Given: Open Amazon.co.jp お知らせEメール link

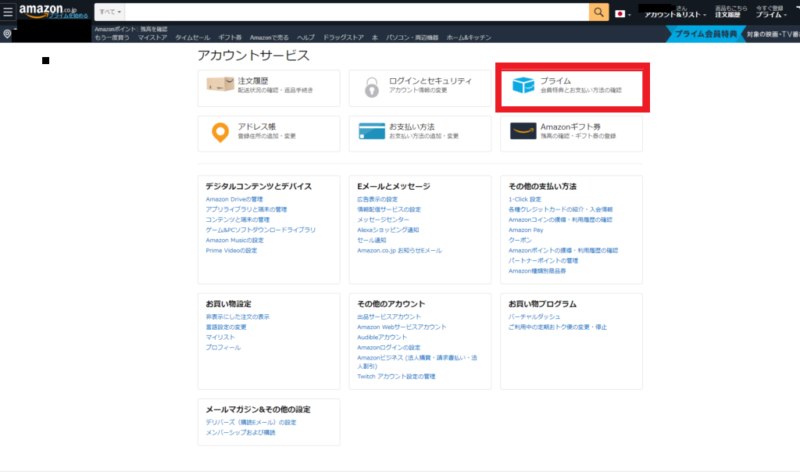Looking at the screenshot, I should [x=399, y=251].
